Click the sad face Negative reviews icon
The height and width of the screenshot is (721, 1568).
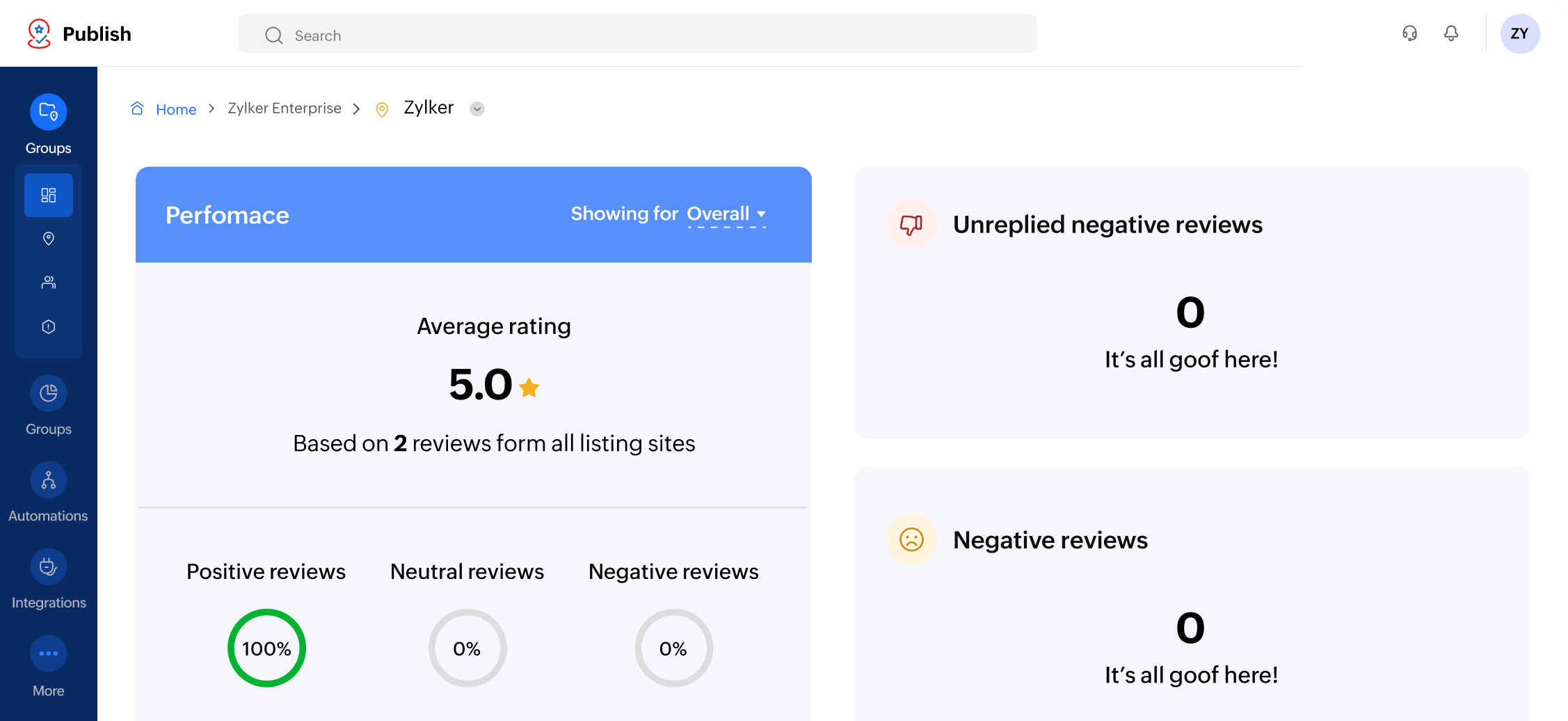(911, 539)
